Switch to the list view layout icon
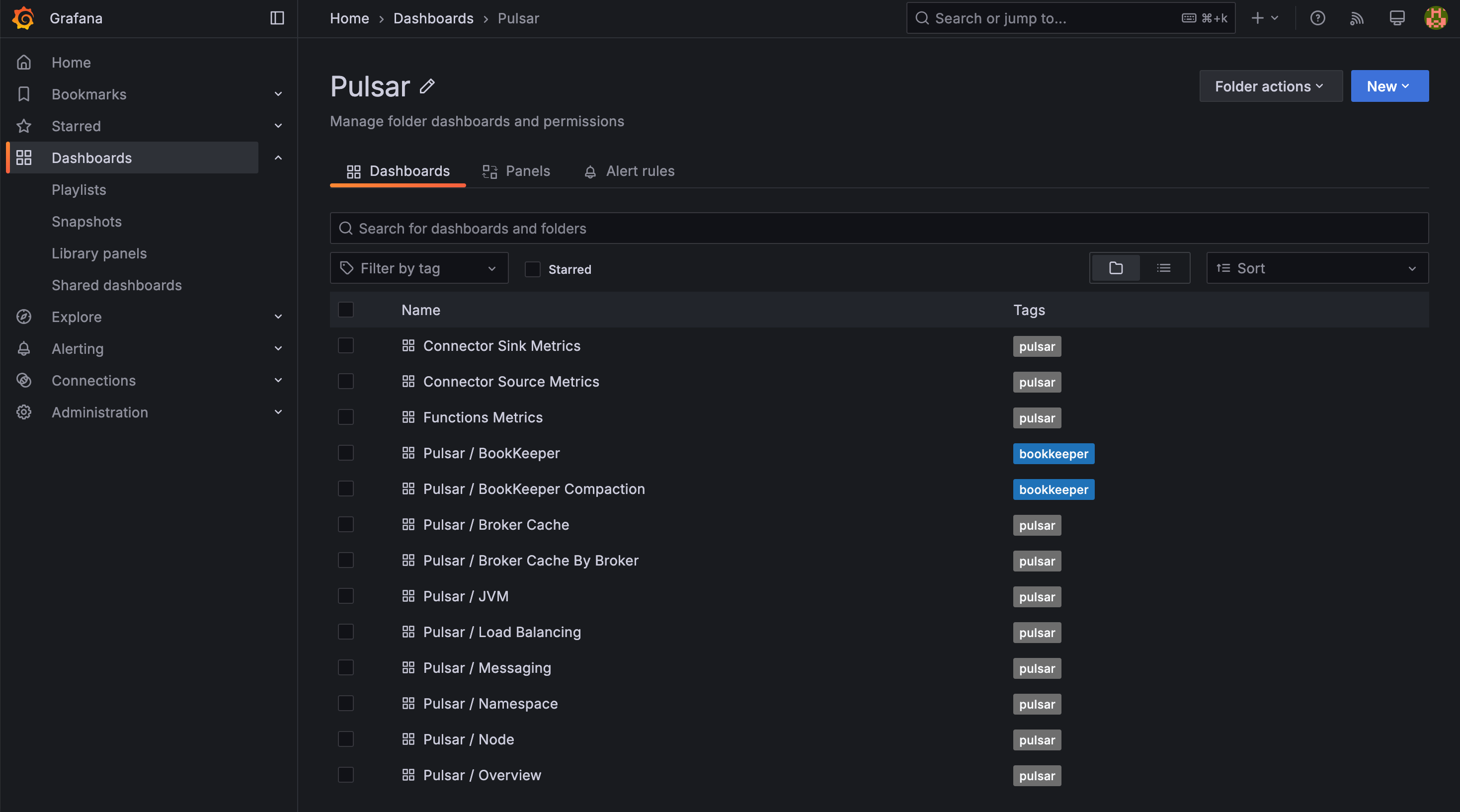The width and height of the screenshot is (1460, 812). [1164, 268]
